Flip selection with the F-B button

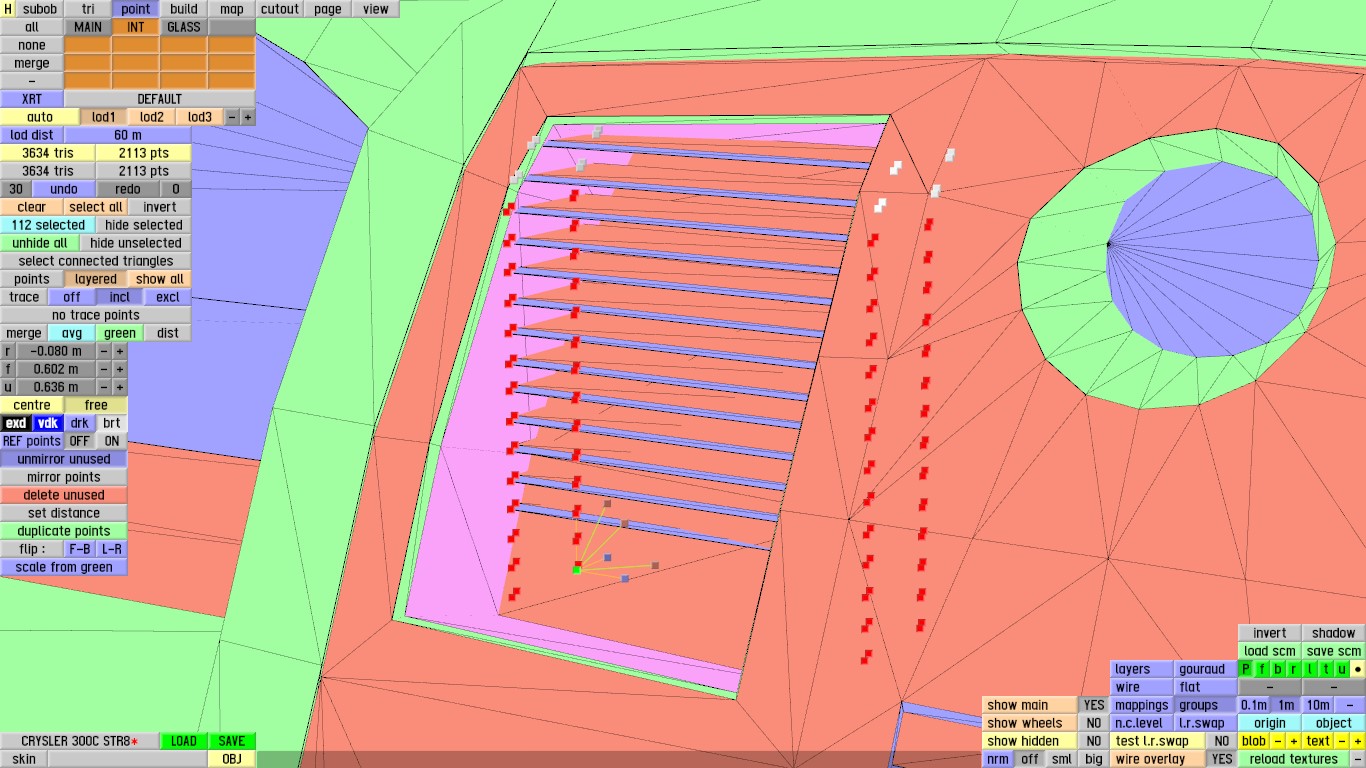point(80,549)
